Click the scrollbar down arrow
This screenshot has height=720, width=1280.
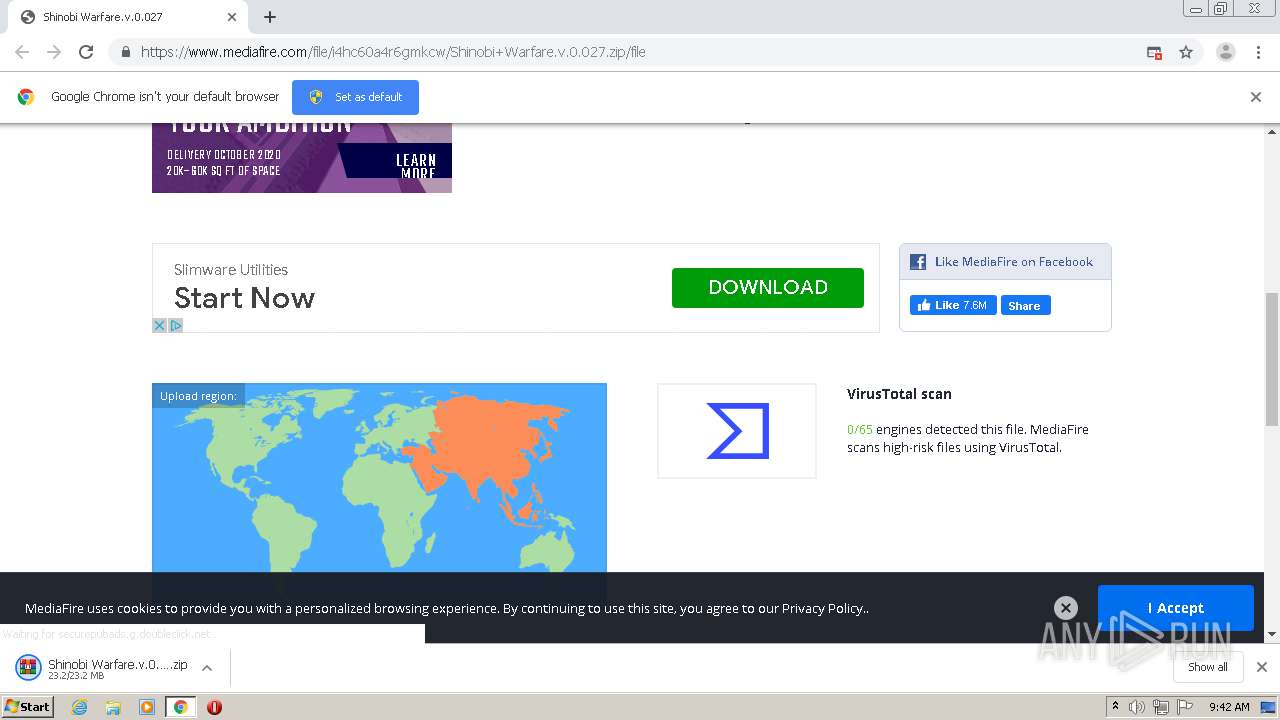click(1271, 634)
